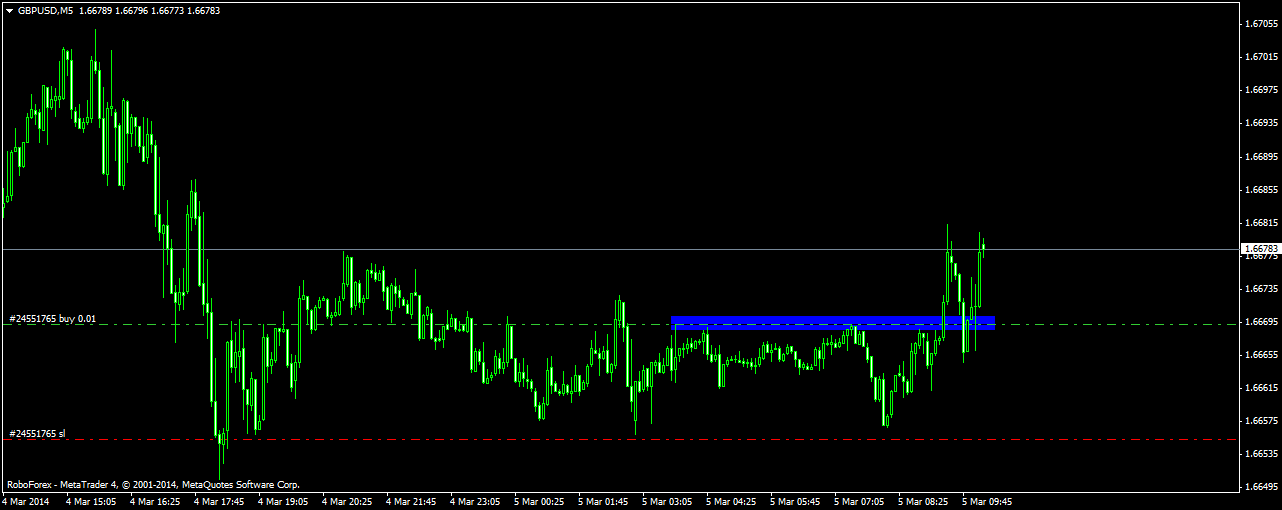The image size is (1282, 510).
Task: Click the 1.66695 price scale label
Action: click(x=1261, y=322)
